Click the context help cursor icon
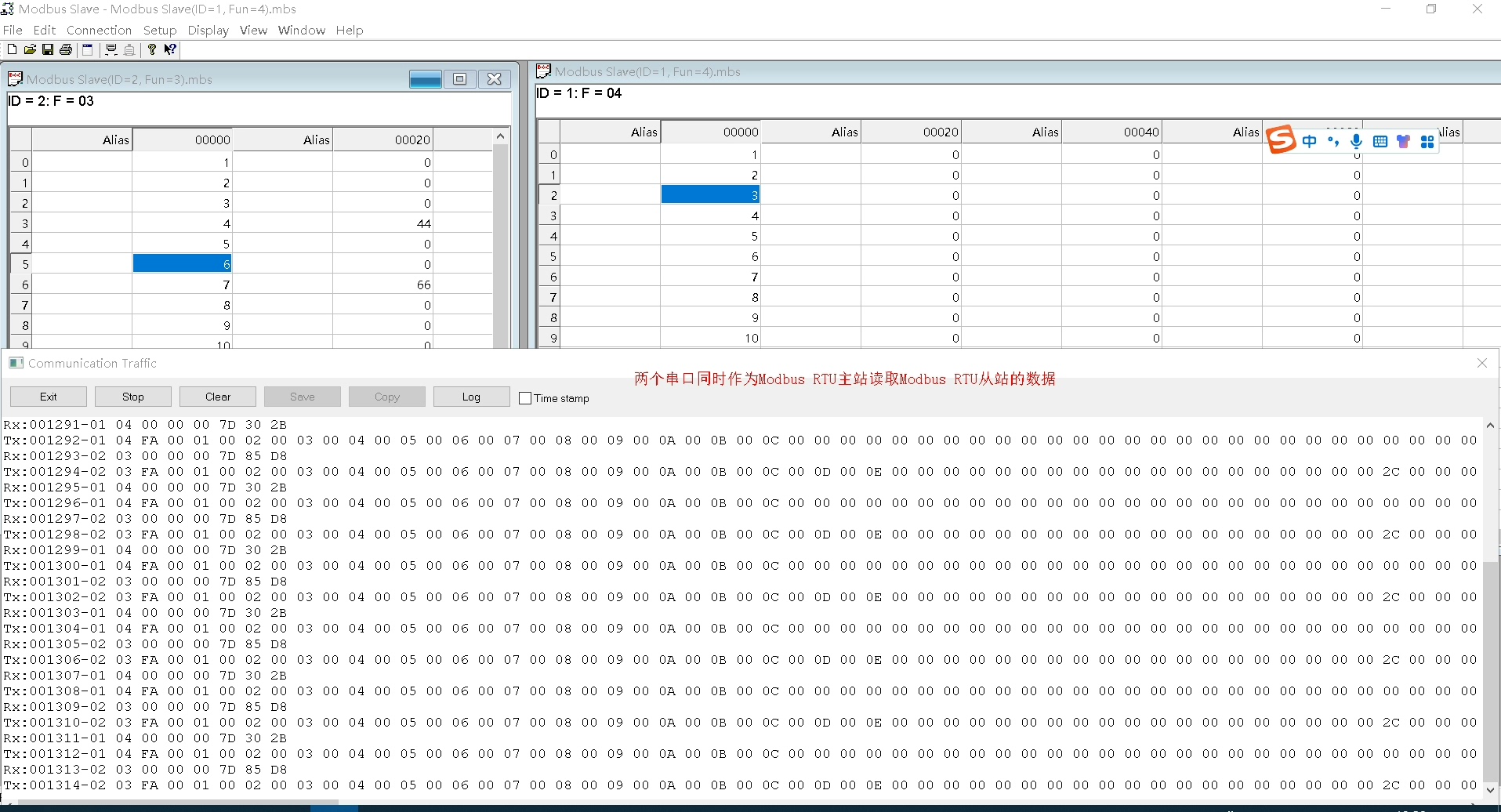This screenshot has width=1501, height=812. point(170,49)
